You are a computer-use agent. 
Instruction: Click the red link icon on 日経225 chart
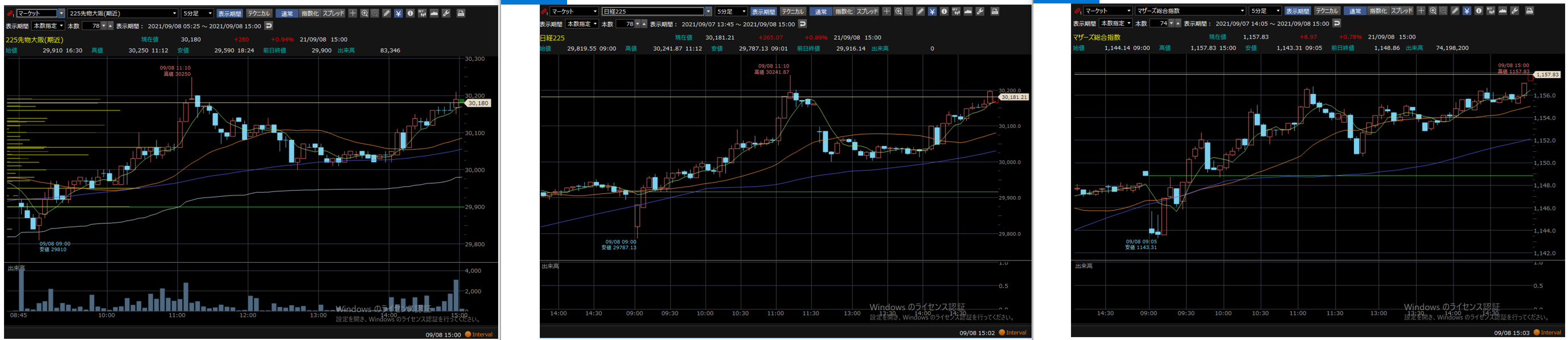tap(544, 11)
